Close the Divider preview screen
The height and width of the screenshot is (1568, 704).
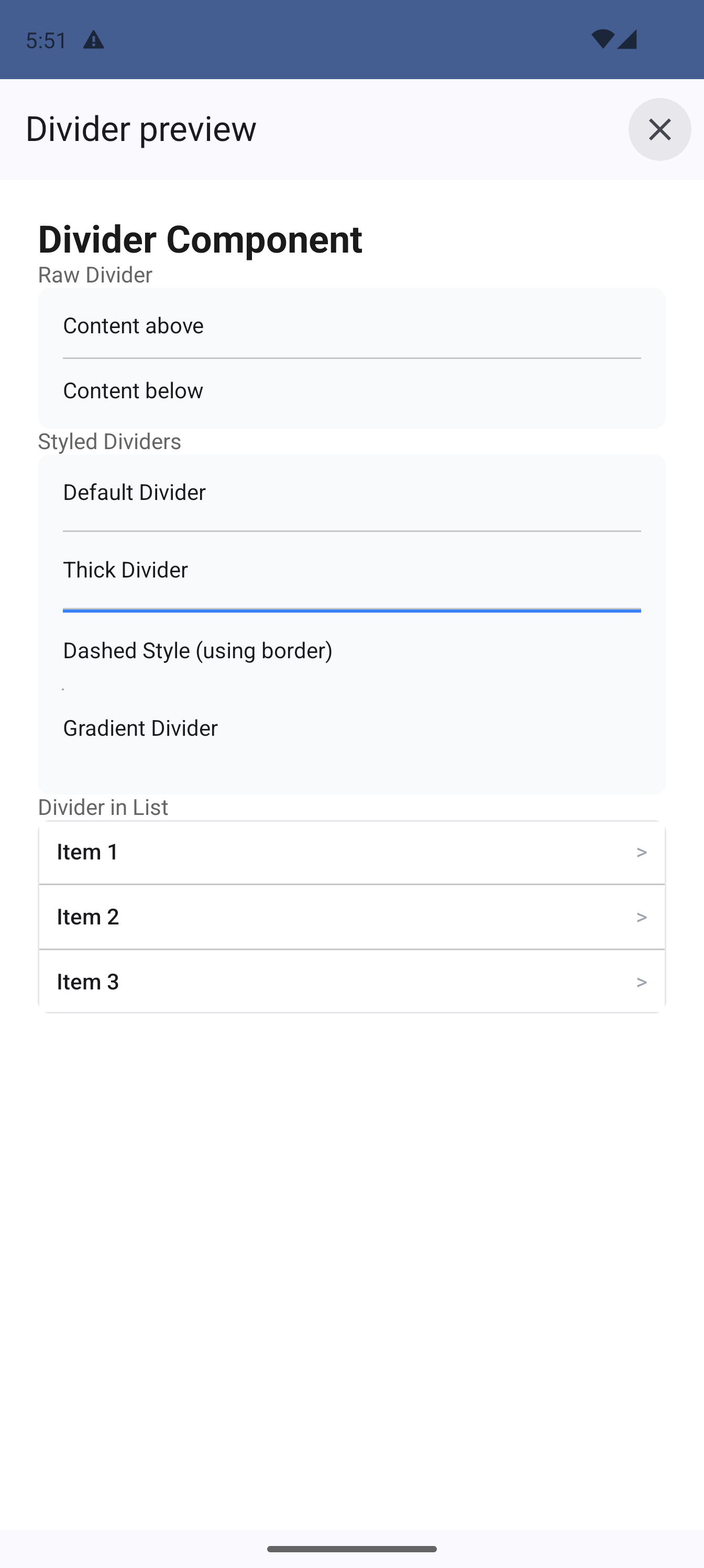(x=659, y=129)
